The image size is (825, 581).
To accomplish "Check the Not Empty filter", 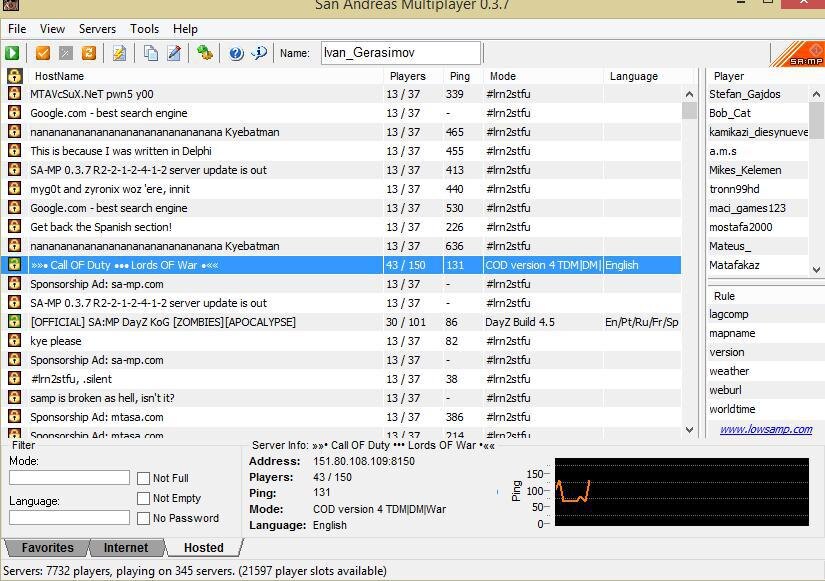I will pyautogui.click(x=143, y=498).
